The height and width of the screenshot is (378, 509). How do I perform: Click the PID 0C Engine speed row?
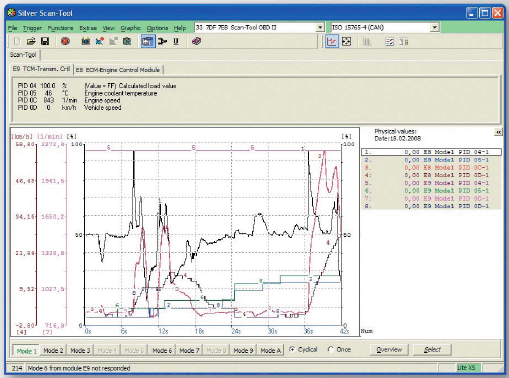(69, 100)
